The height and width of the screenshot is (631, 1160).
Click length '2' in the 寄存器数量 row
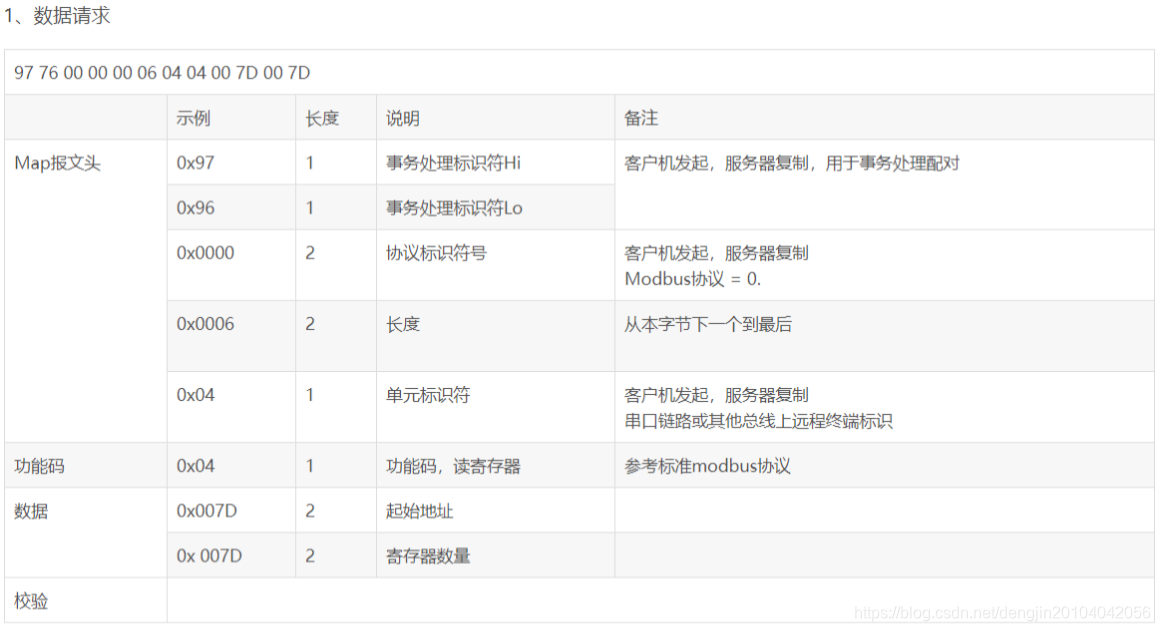pyautogui.click(x=310, y=557)
